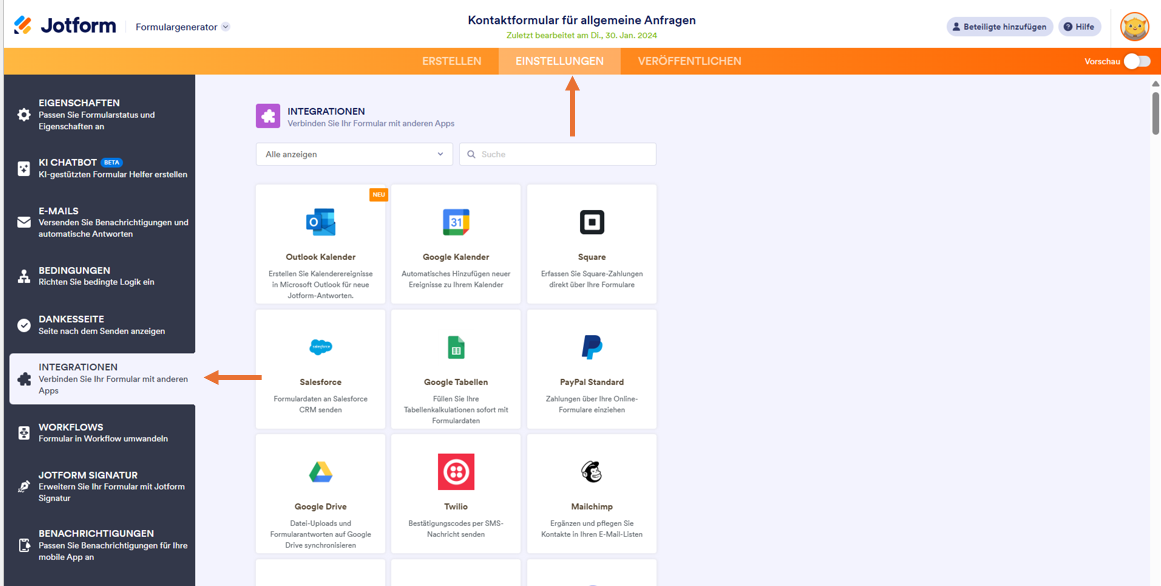
Task: Open the Mailchimp integration card
Action: tap(592, 493)
